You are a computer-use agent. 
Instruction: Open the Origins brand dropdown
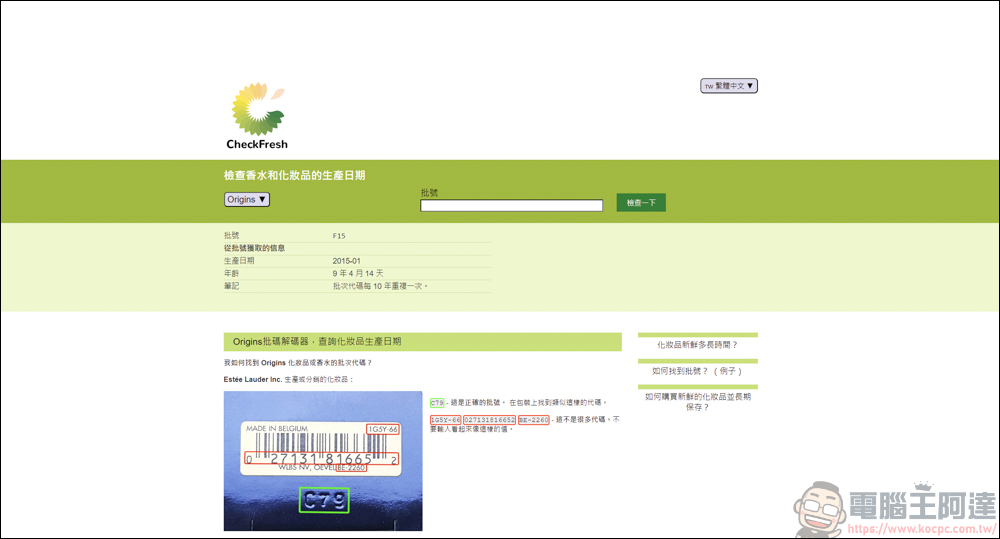point(247,200)
